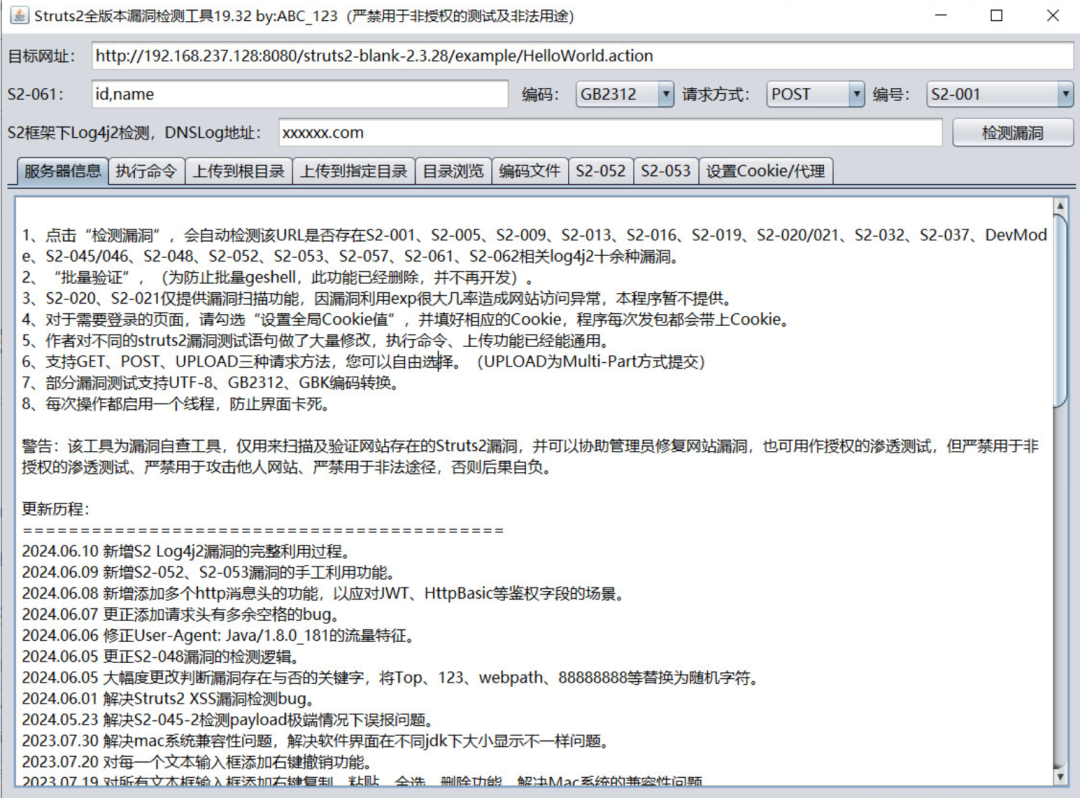
Task: Click the 目标网址 URL input field
Action: (x=582, y=56)
